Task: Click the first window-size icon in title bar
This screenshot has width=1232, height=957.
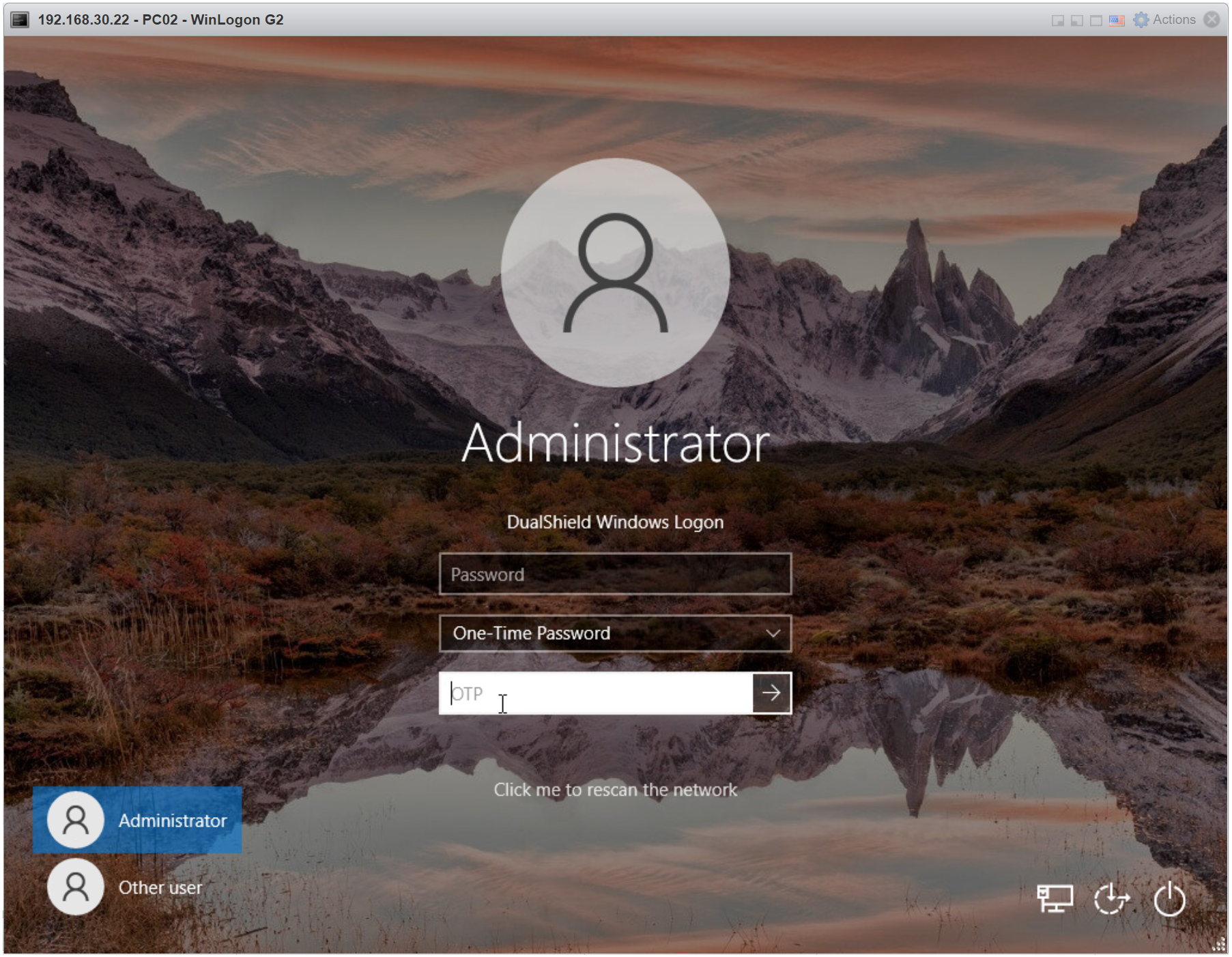Action: click(1057, 20)
